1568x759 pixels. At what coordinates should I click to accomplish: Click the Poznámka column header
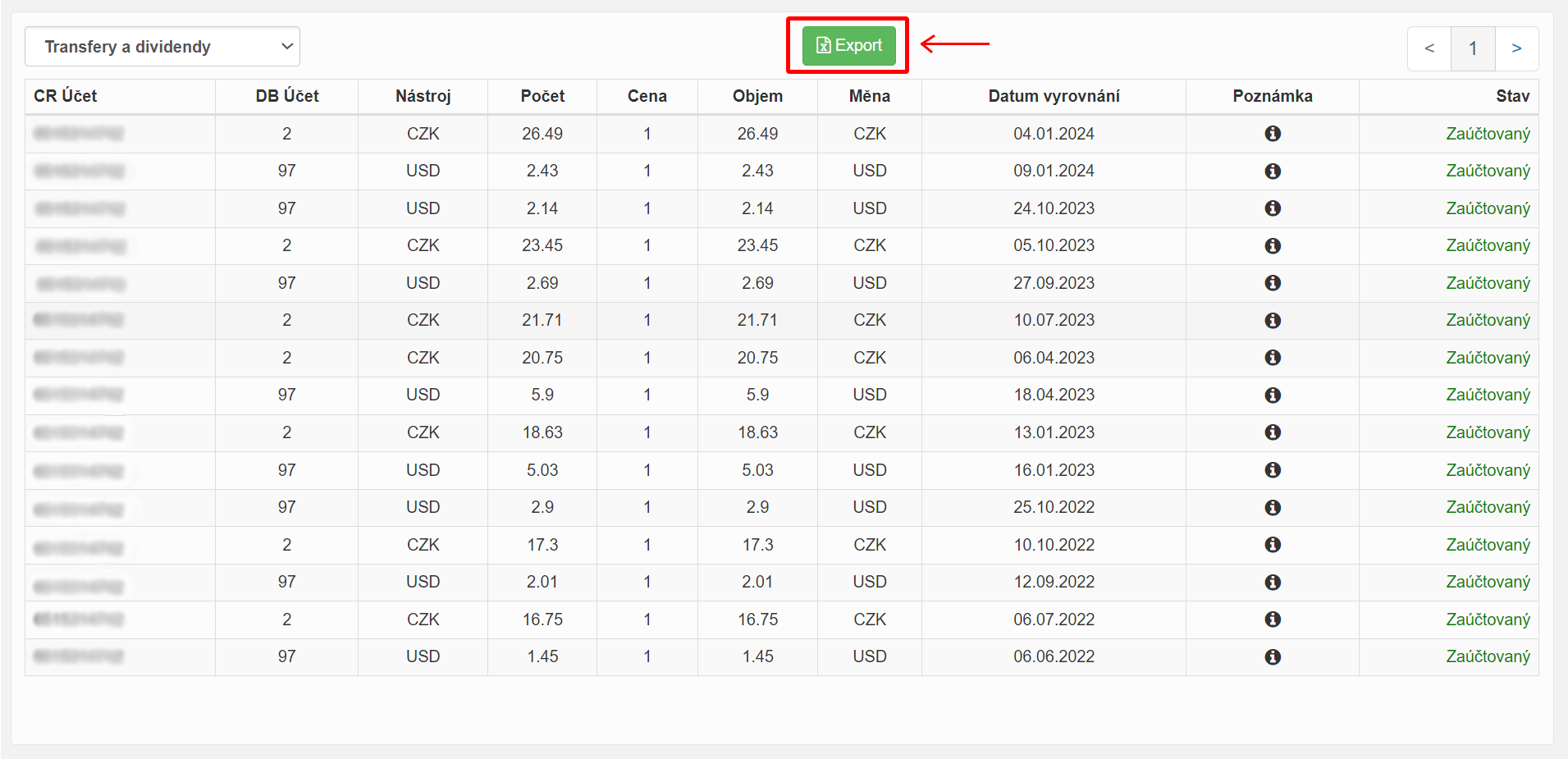click(1273, 96)
